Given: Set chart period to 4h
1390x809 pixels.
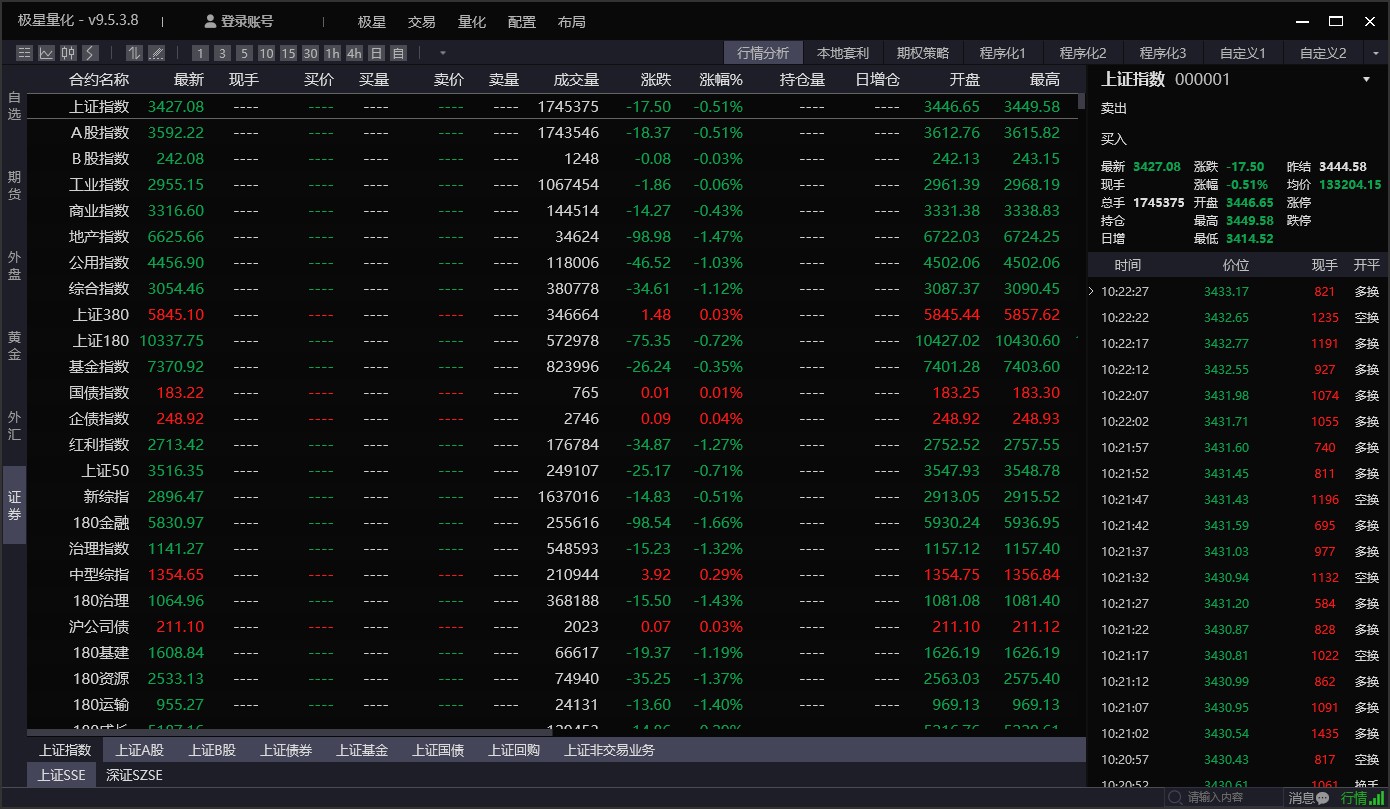Looking at the screenshot, I should pyautogui.click(x=354, y=53).
